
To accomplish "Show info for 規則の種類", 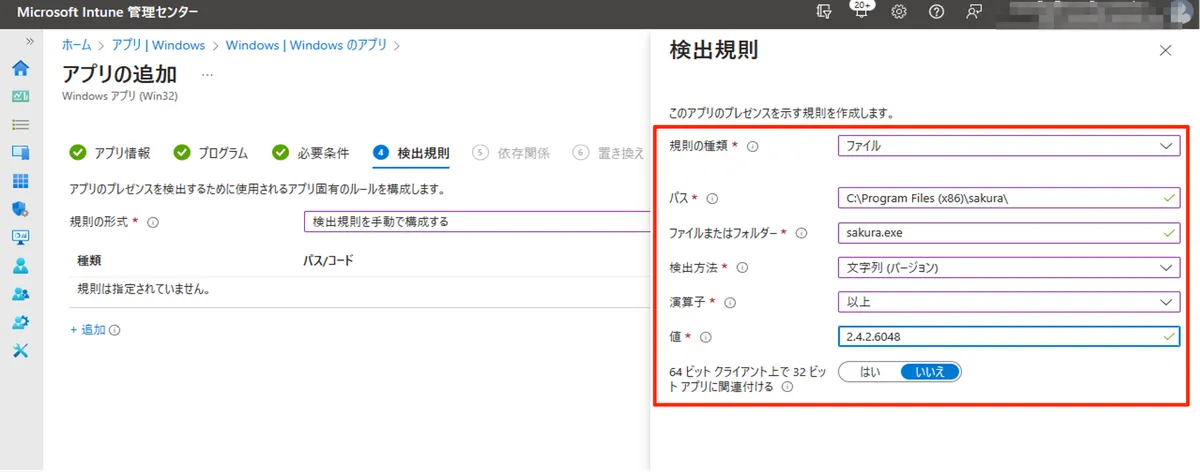I will click(x=753, y=147).
